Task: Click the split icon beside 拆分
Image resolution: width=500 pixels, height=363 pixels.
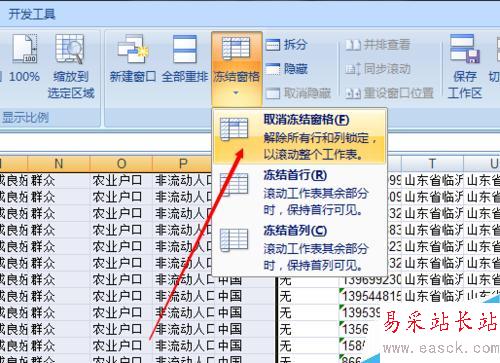Action: coord(273,45)
